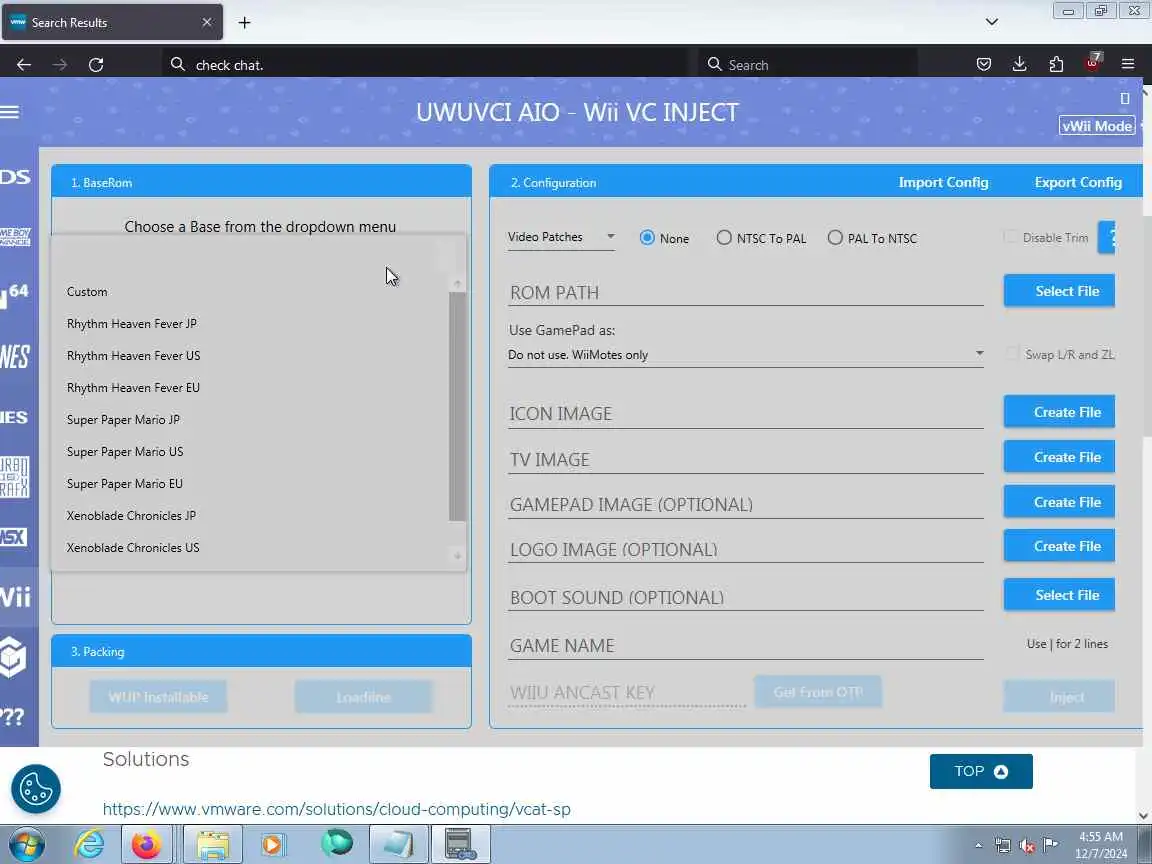Choose Rhythm Heaven Fever EU base
The height and width of the screenshot is (864, 1152).
250,388
